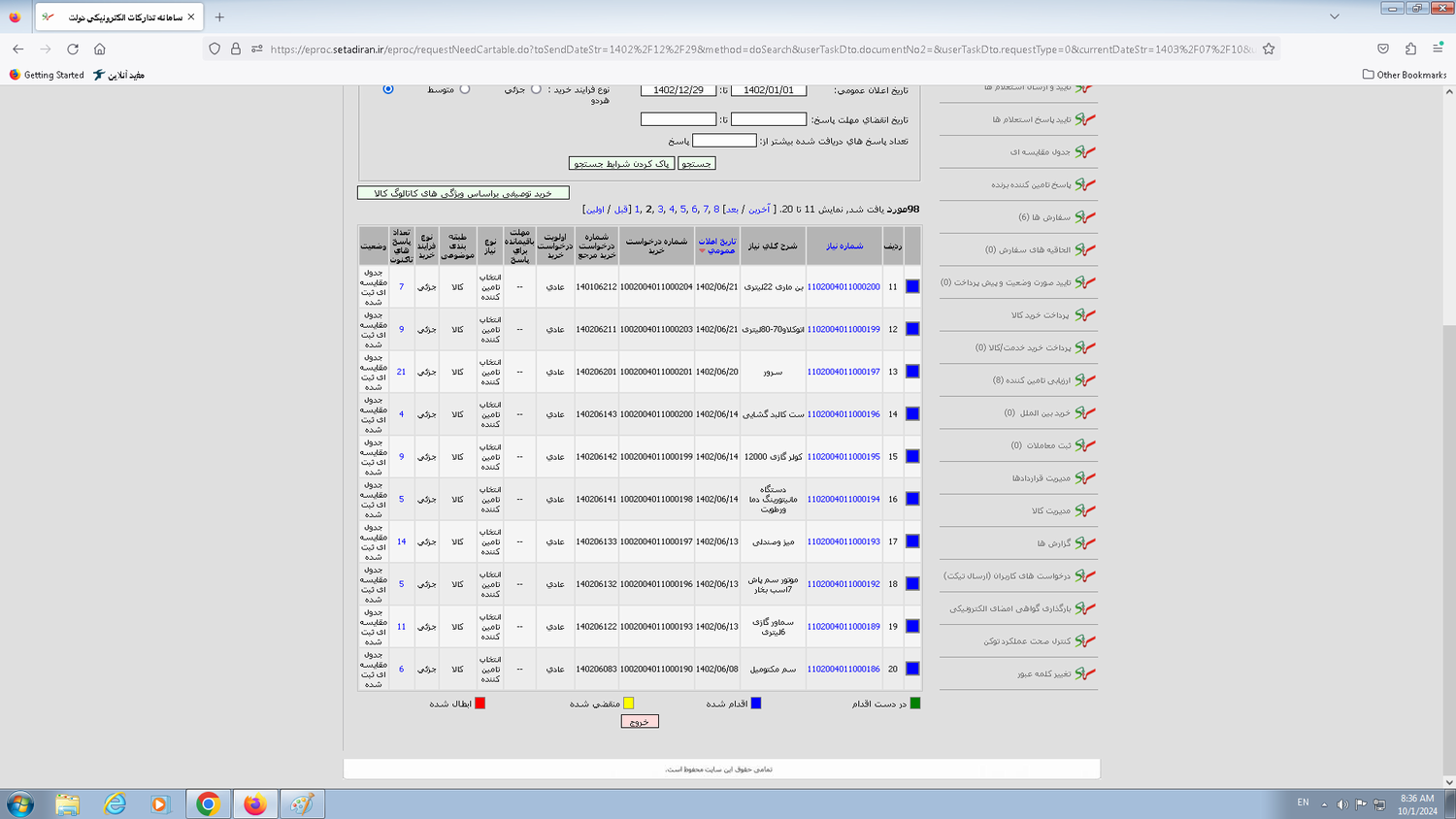The width and height of the screenshot is (1456, 819).
Task: Click the browser URL address bar
Action: coord(762,49)
